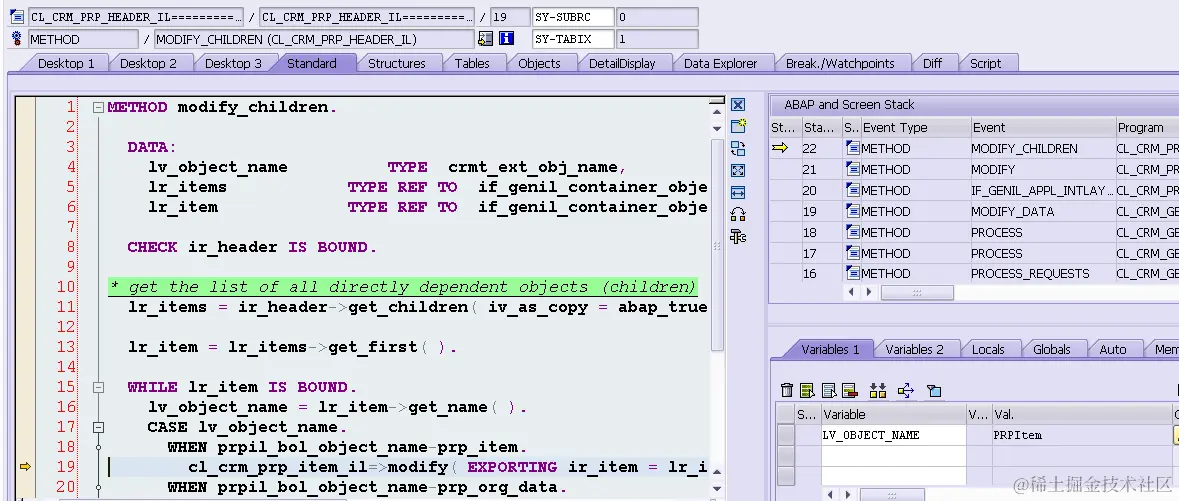Screen dimensions: 1179x501
Task: Click the source document icon at the top left
Action: (x=17, y=17)
